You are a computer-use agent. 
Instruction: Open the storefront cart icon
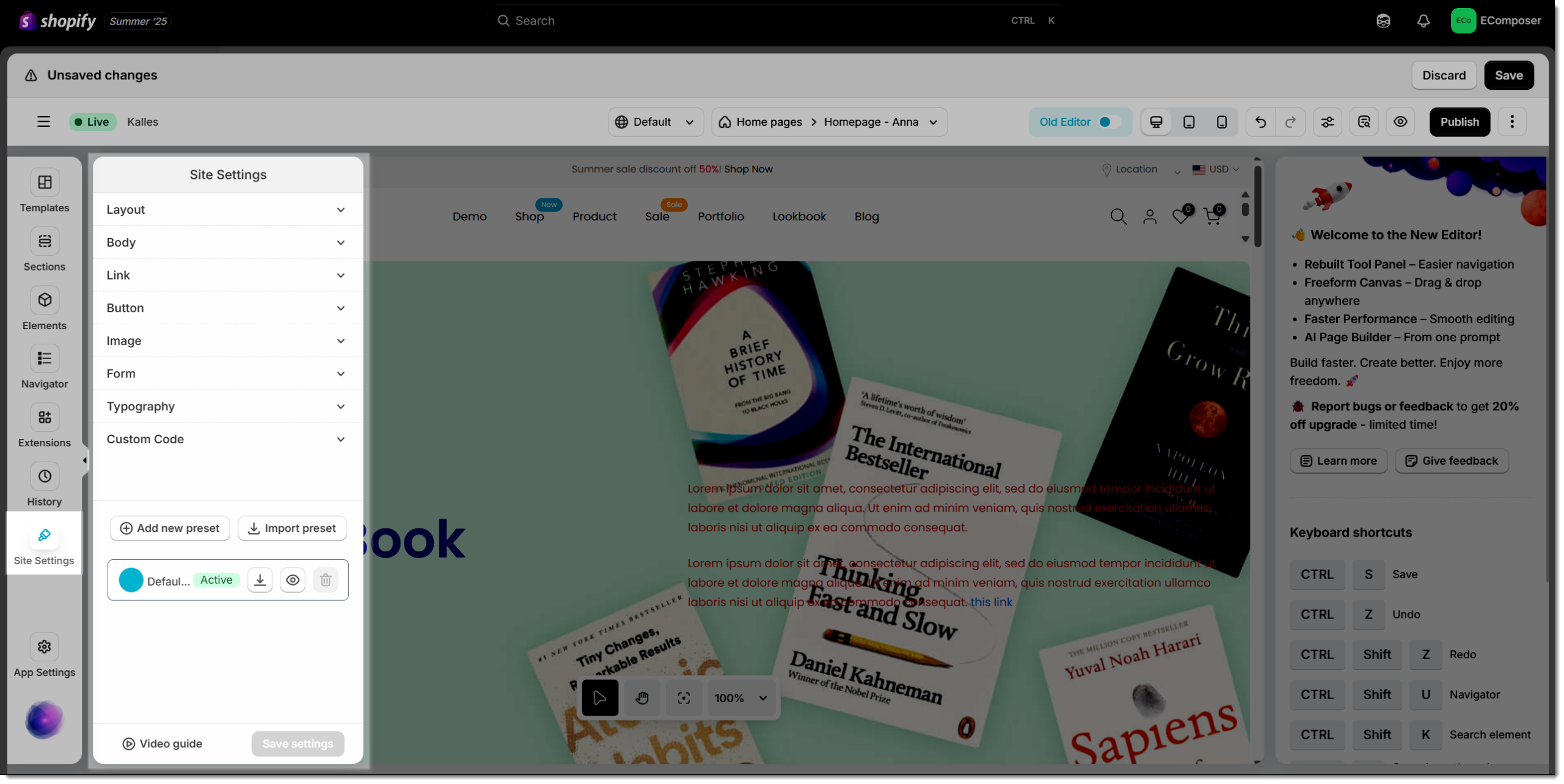coord(1213,215)
